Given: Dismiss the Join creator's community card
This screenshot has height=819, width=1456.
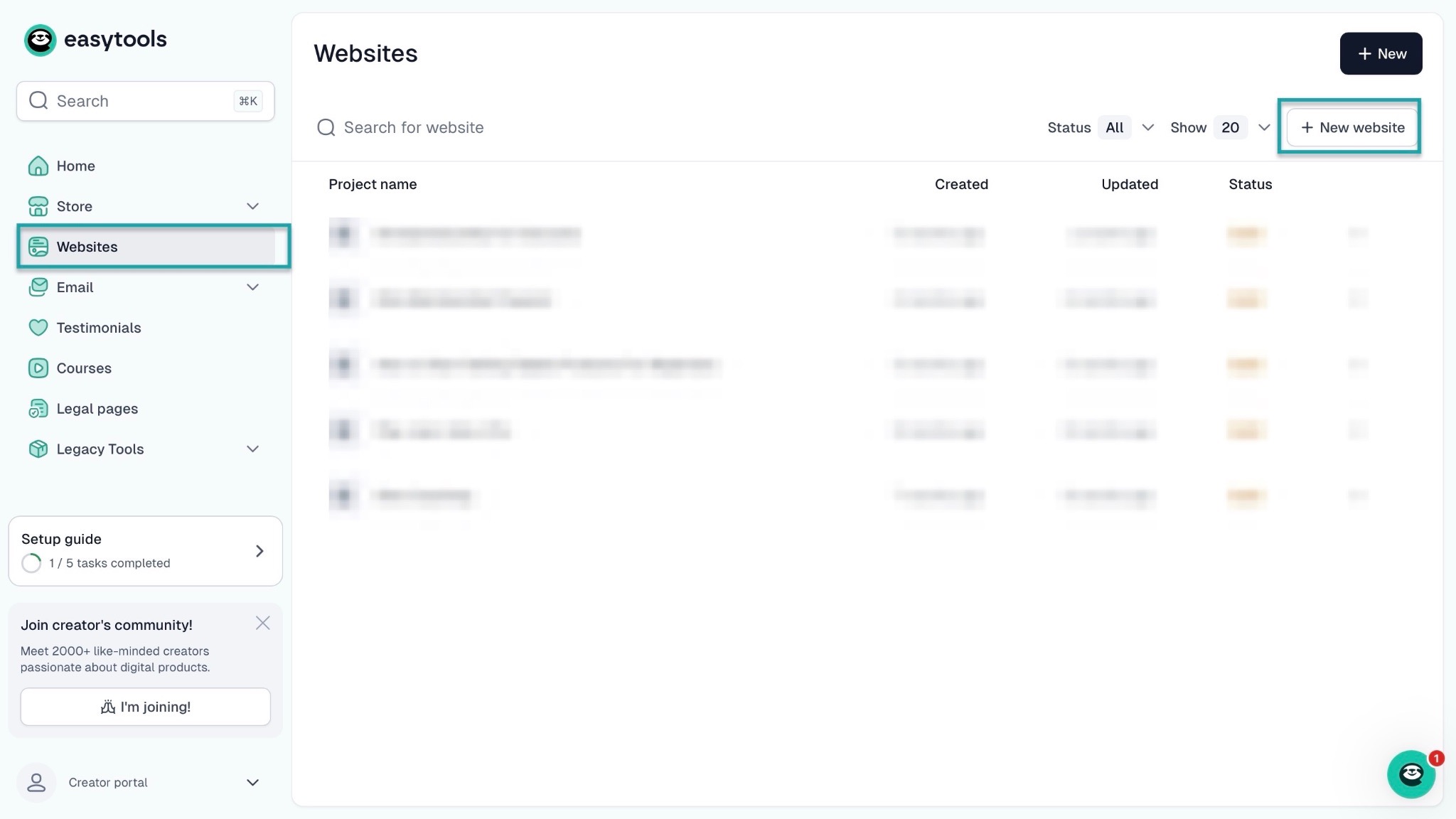Looking at the screenshot, I should (262, 623).
